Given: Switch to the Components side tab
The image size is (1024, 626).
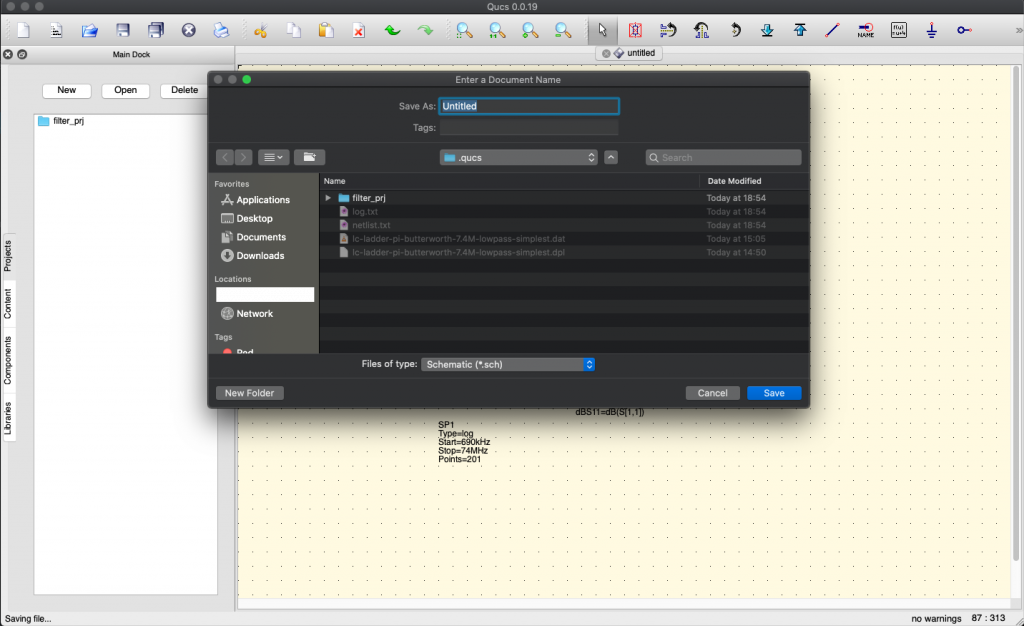Looking at the screenshot, I should coord(8,360).
